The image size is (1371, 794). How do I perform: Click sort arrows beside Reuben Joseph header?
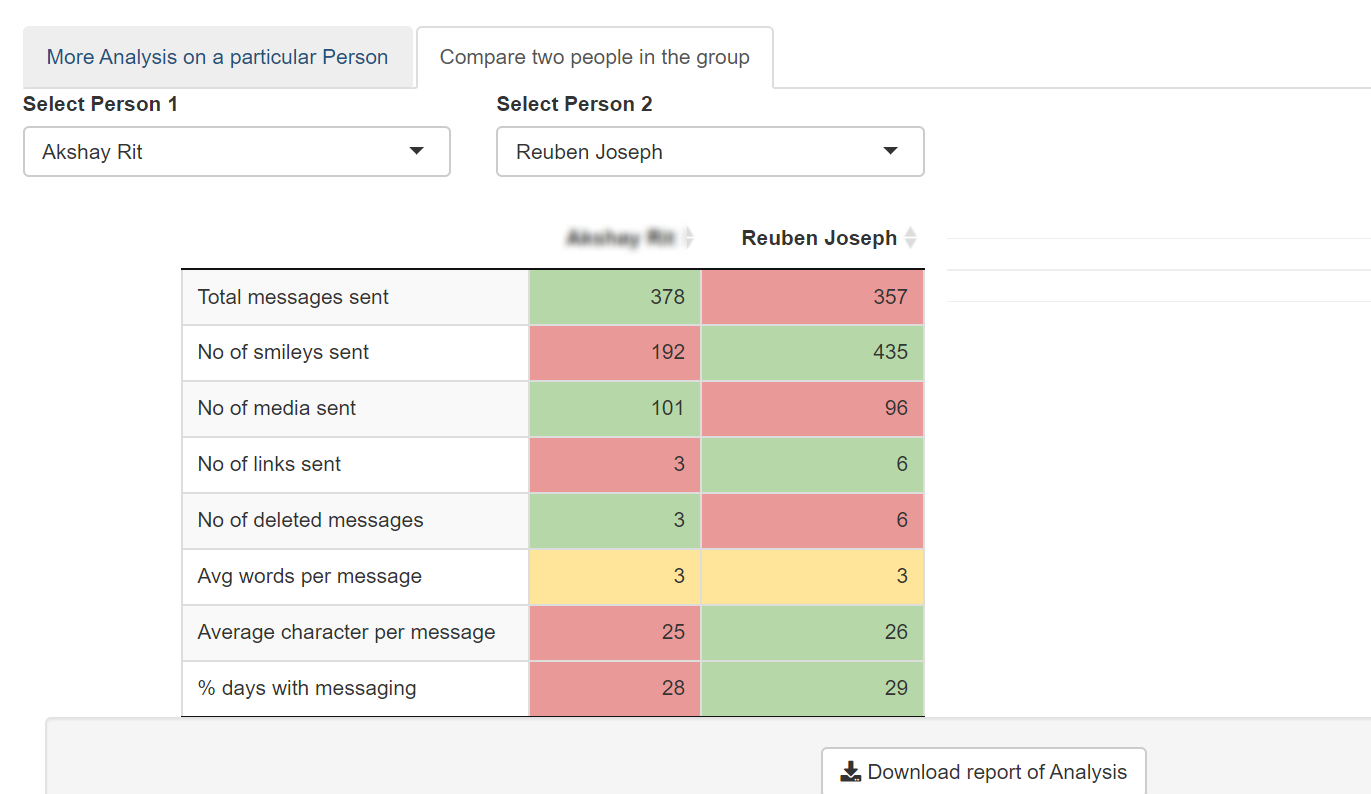pos(910,238)
